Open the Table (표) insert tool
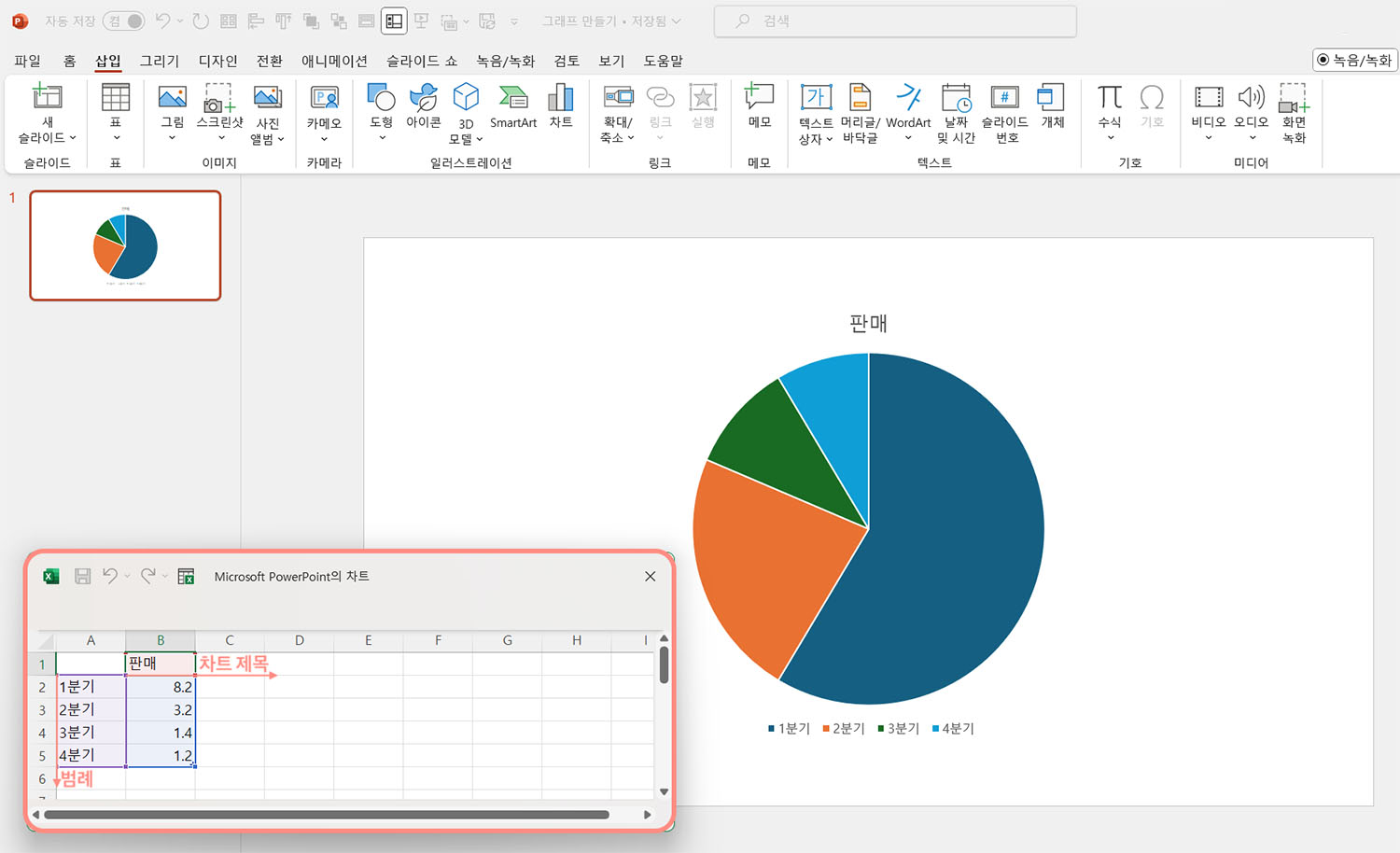This screenshot has height=853, width=1400. [x=116, y=112]
